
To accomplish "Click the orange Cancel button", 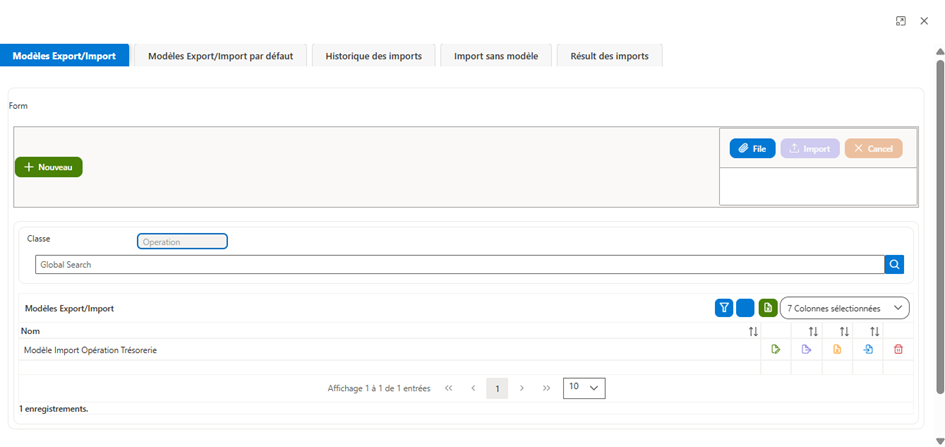I will [873, 148].
